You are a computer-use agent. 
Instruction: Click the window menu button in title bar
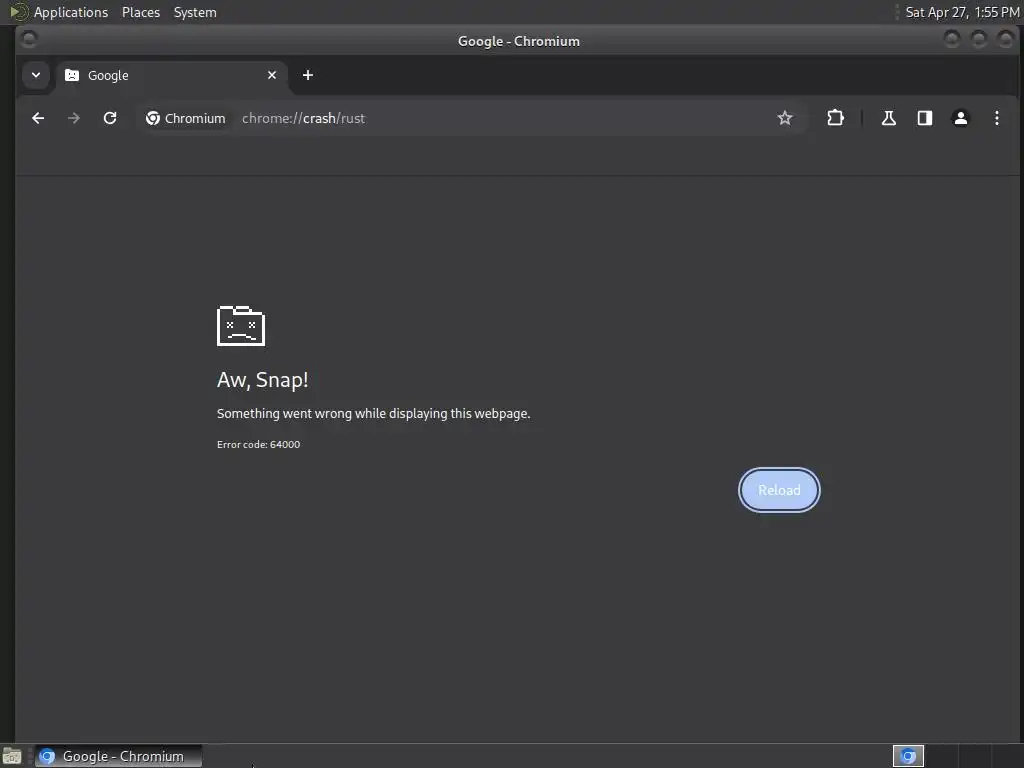(x=29, y=40)
